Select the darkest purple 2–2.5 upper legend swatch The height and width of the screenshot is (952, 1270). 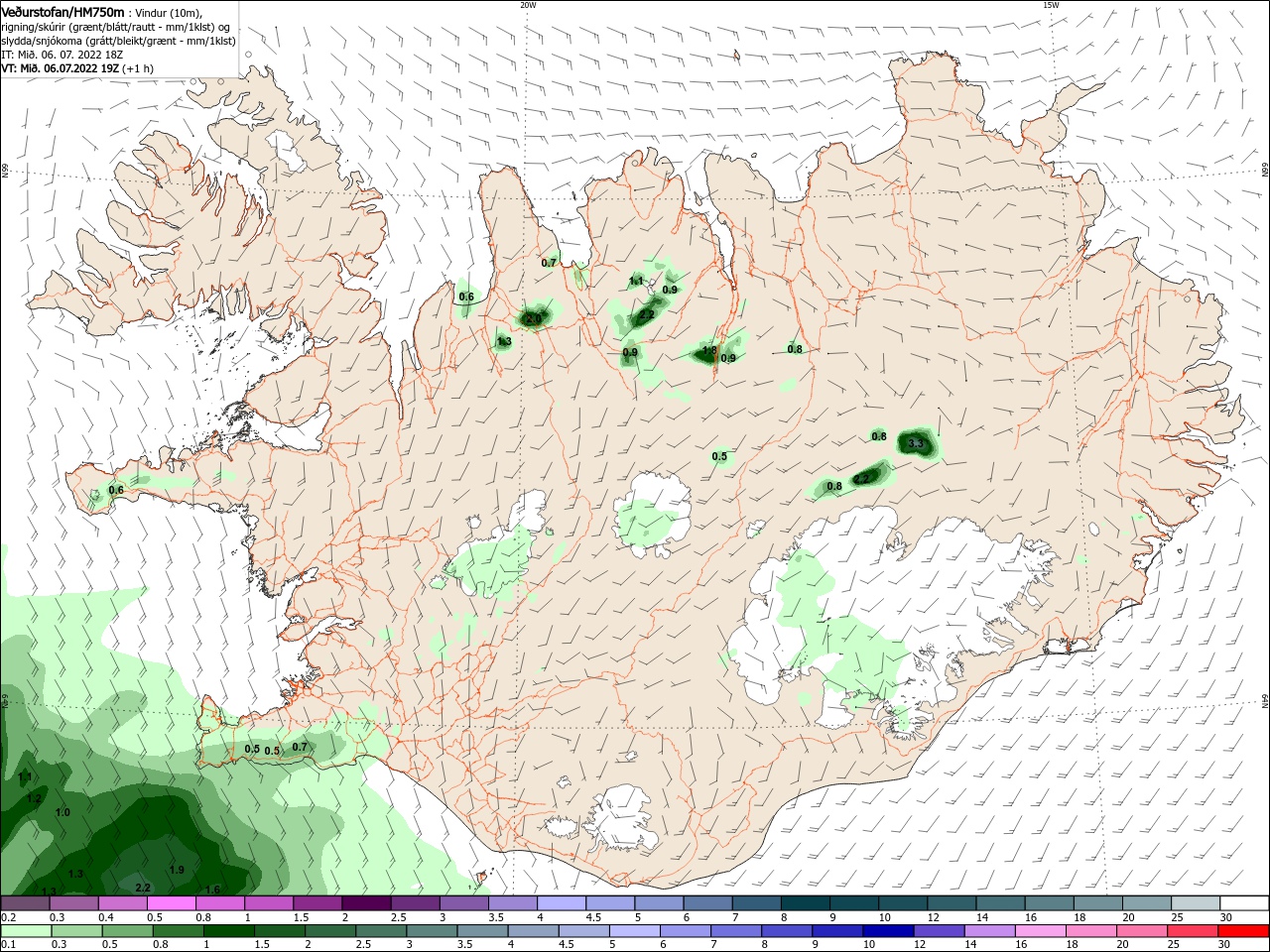366,903
